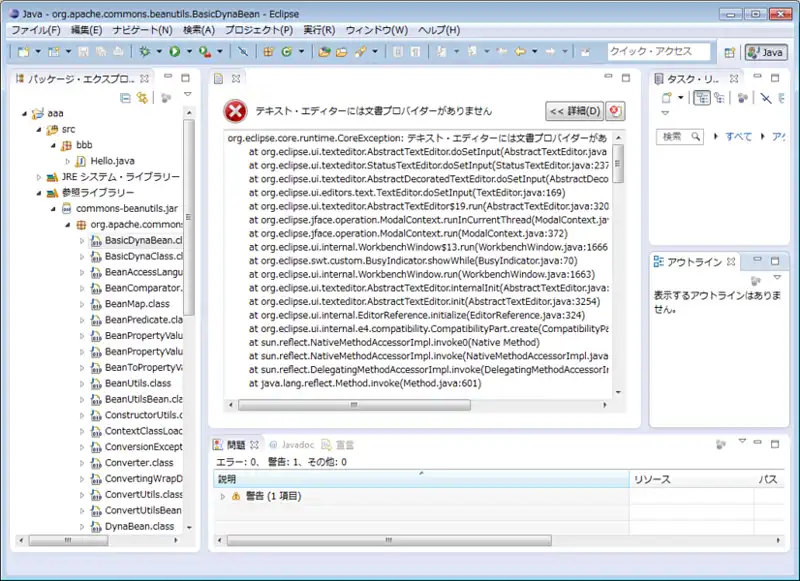
Task: Close the アウトライン view
Action: (731, 262)
